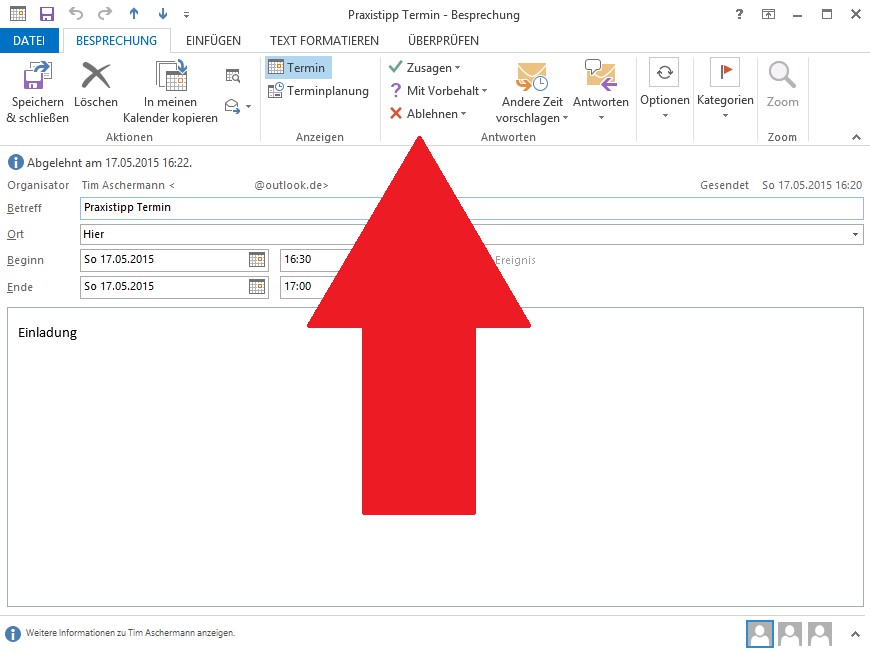Click the Mit Vorbehalt button

438,91
